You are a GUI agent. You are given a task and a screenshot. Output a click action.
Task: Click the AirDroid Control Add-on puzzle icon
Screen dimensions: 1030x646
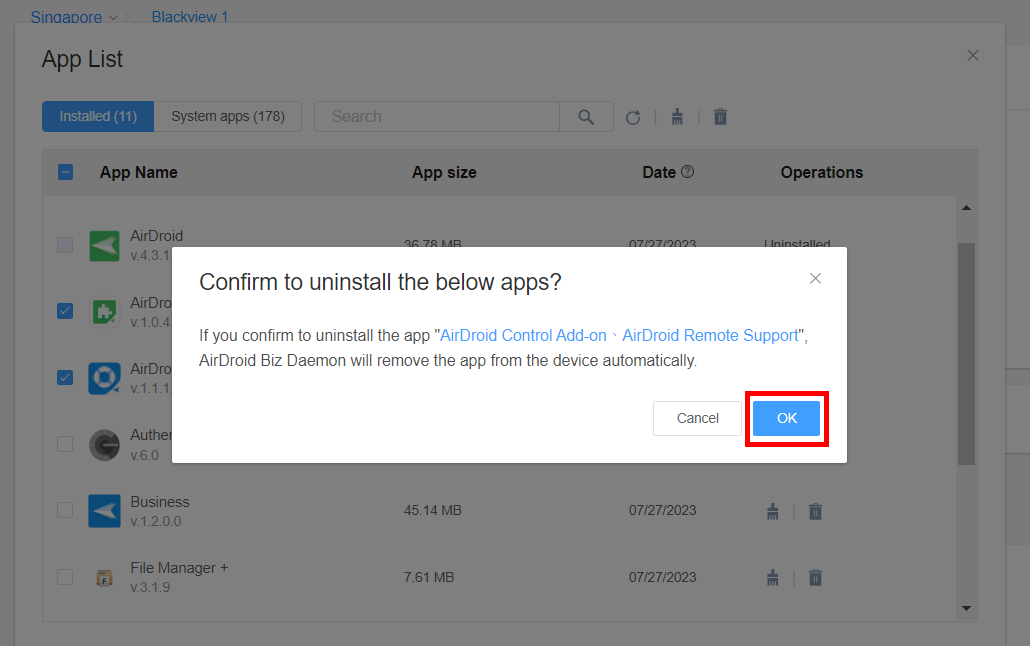coord(104,311)
